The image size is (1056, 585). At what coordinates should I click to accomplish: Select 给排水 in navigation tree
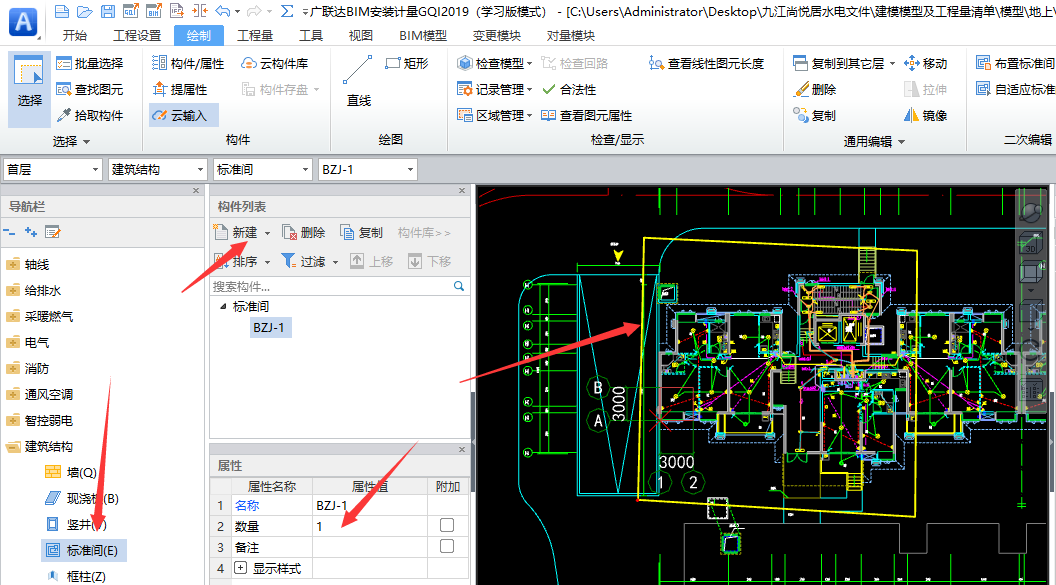click(x=42, y=291)
